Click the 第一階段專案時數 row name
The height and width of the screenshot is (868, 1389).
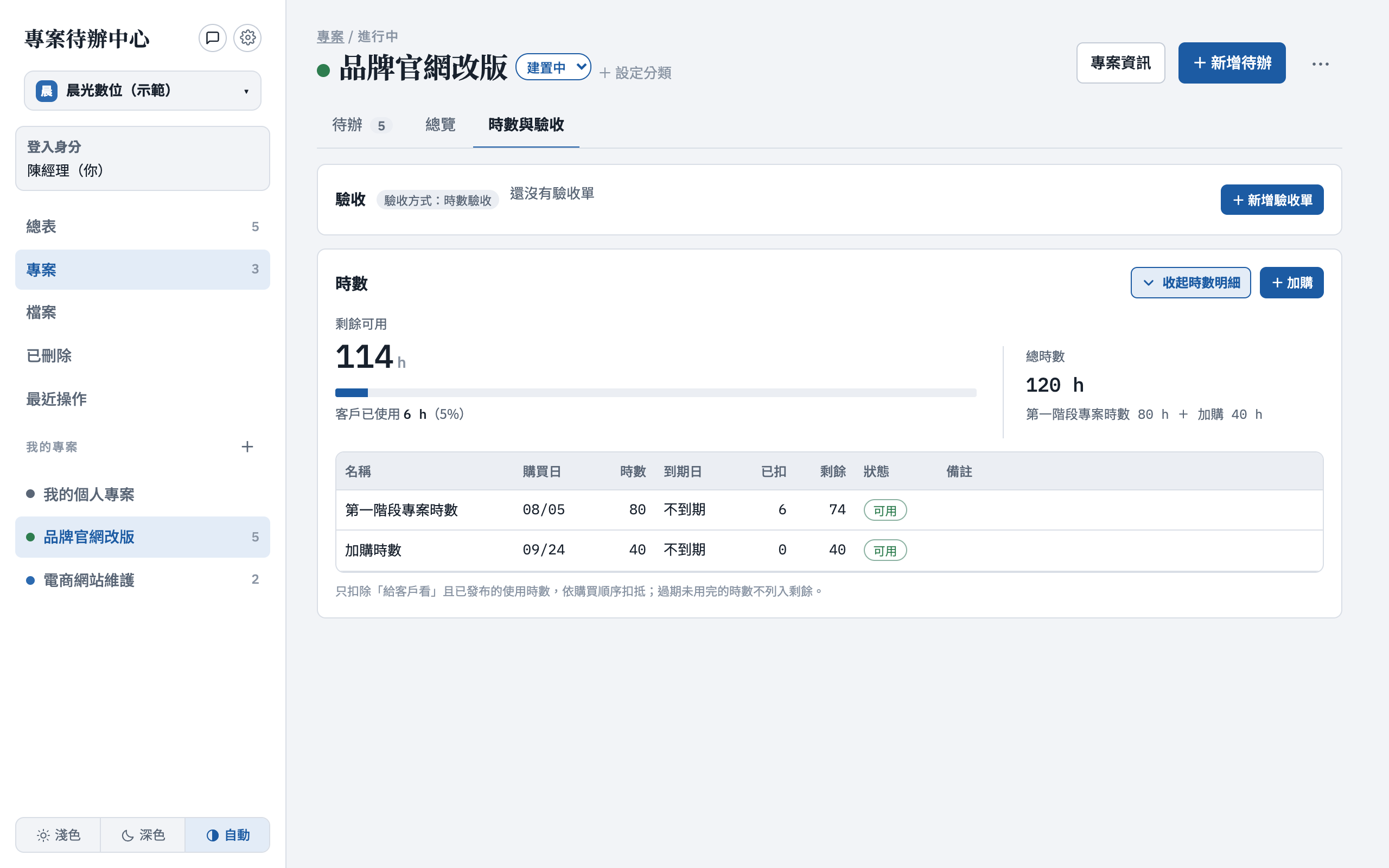401,510
